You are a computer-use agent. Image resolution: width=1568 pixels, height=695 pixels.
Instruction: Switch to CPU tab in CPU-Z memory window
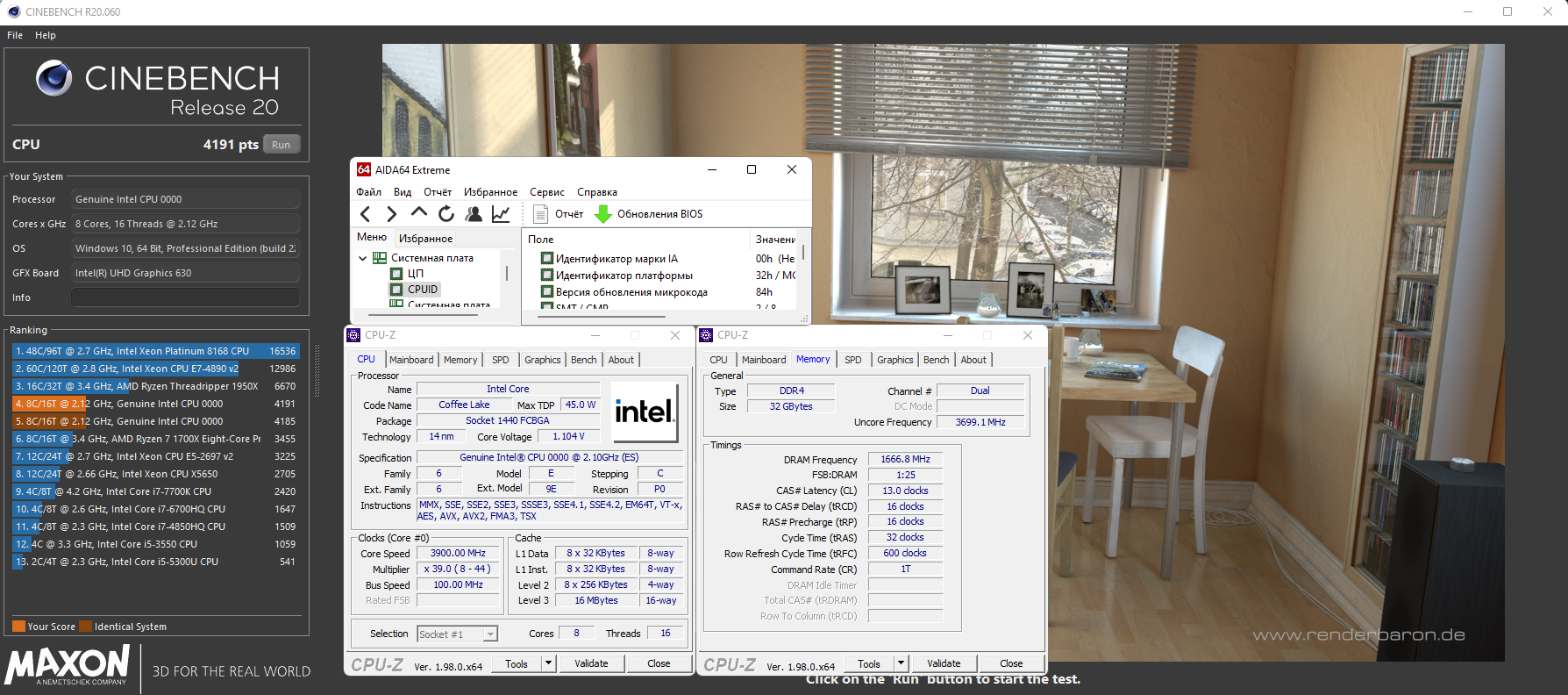point(718,360)
